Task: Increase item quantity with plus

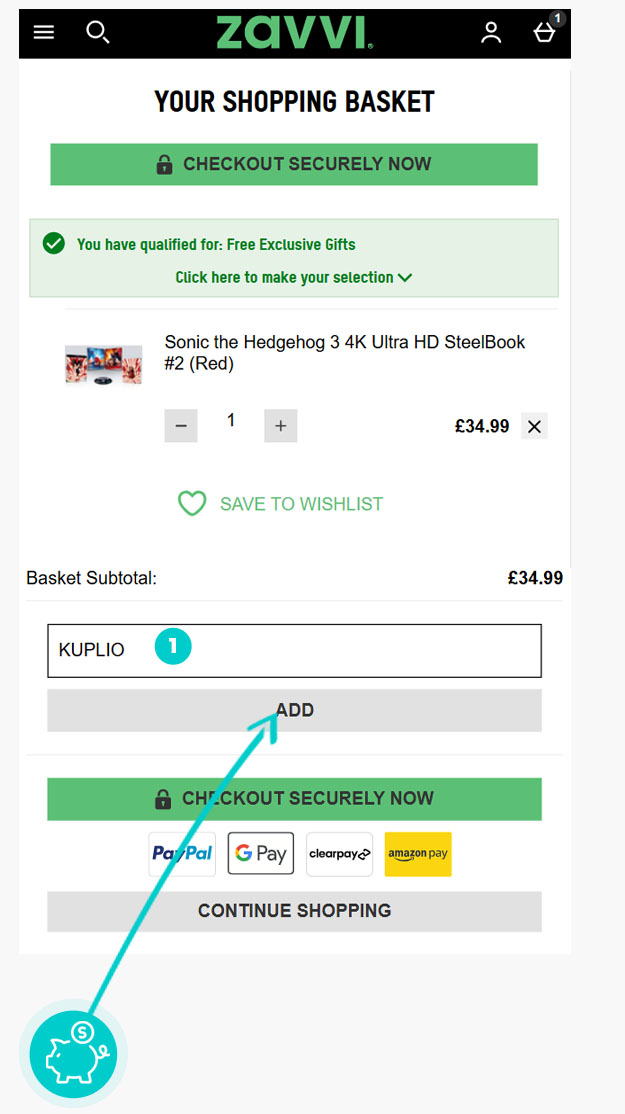Action: click(x=281, y=426)
